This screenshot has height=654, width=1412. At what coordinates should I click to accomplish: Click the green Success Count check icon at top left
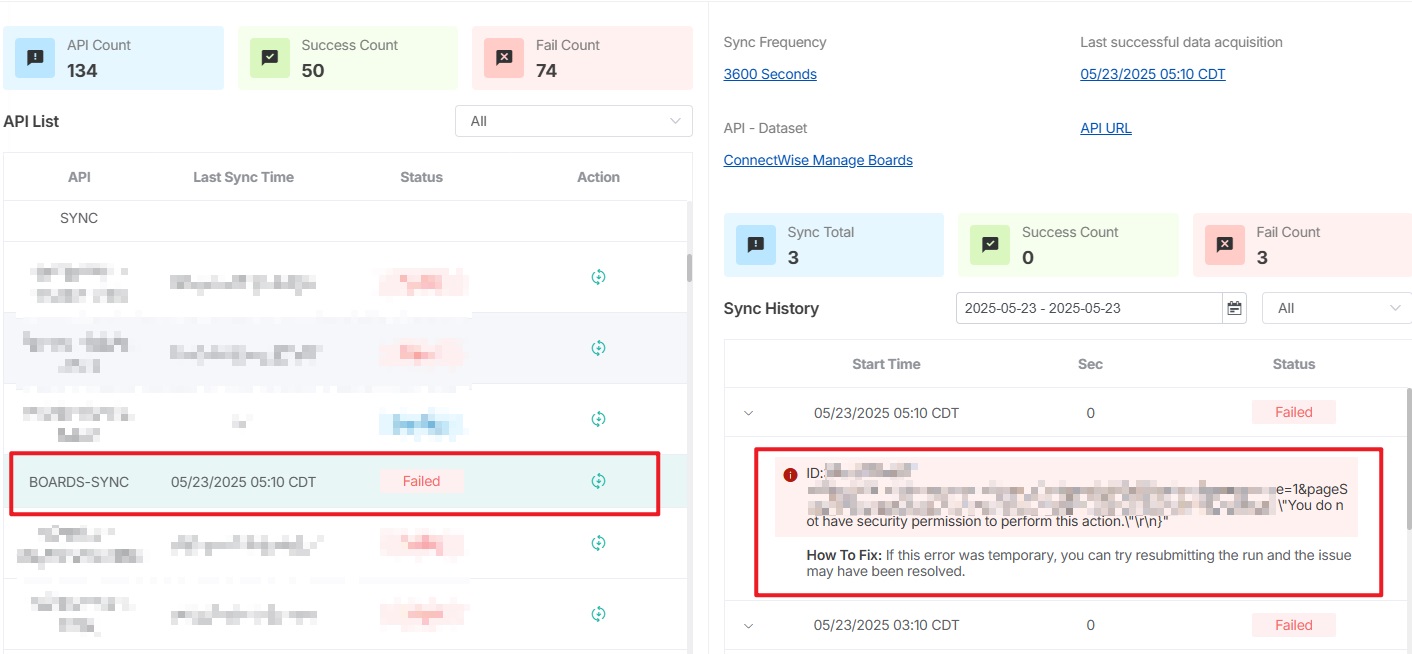tap(269, 58)
